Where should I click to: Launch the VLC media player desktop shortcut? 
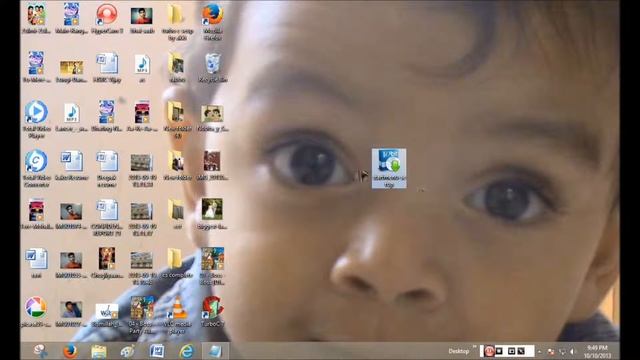coord(178,316)
